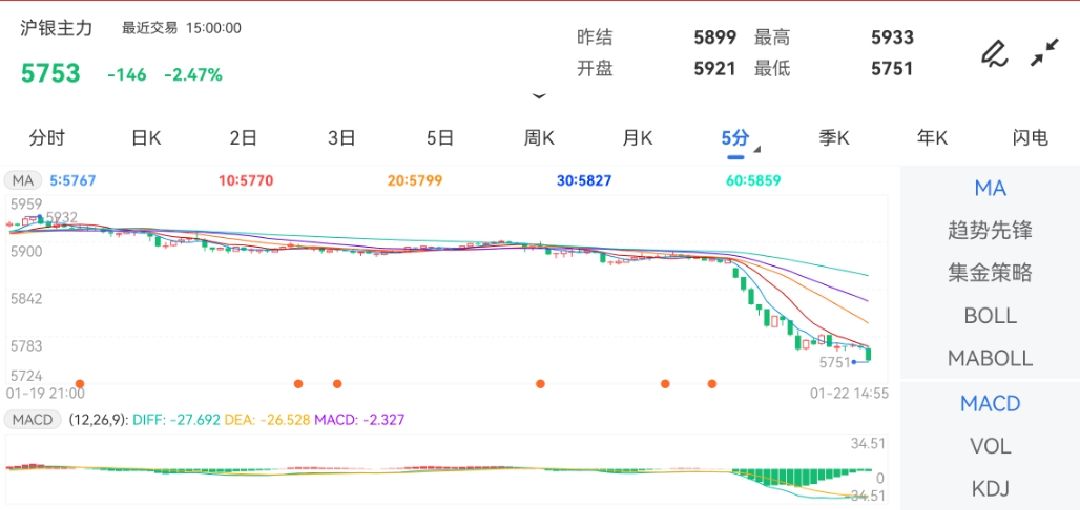The height and width of the screenshot is (510, 1080).
Task: Select 集金策略 indicator
Action: (990, 273)
